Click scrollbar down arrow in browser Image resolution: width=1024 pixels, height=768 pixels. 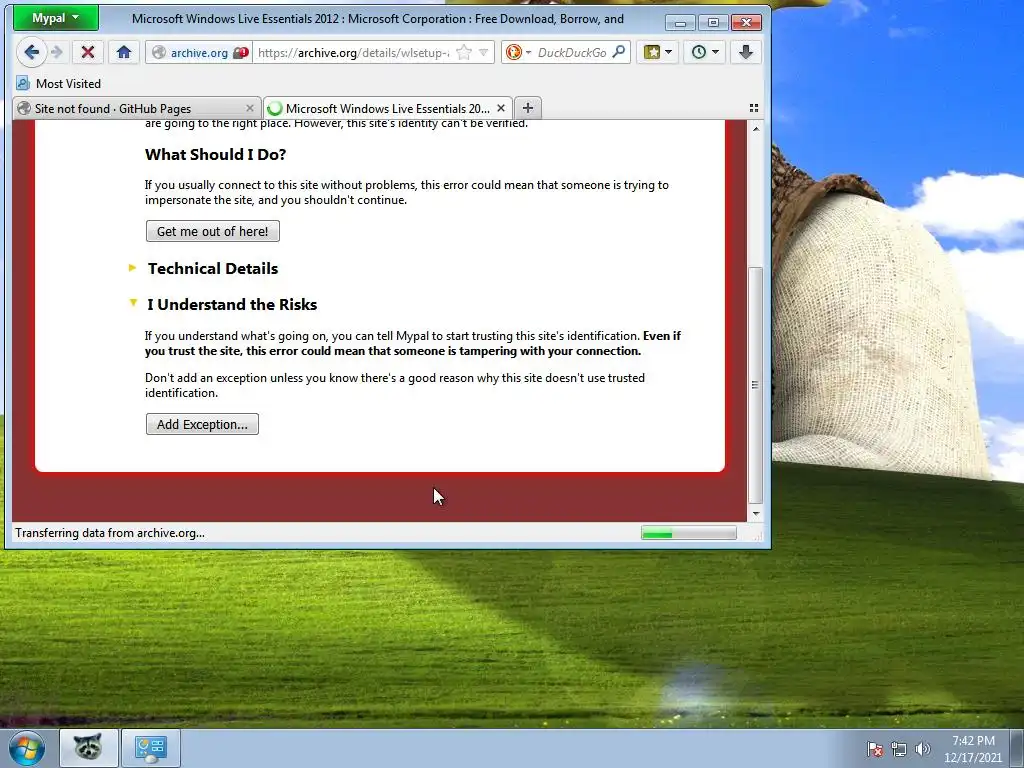756,514
